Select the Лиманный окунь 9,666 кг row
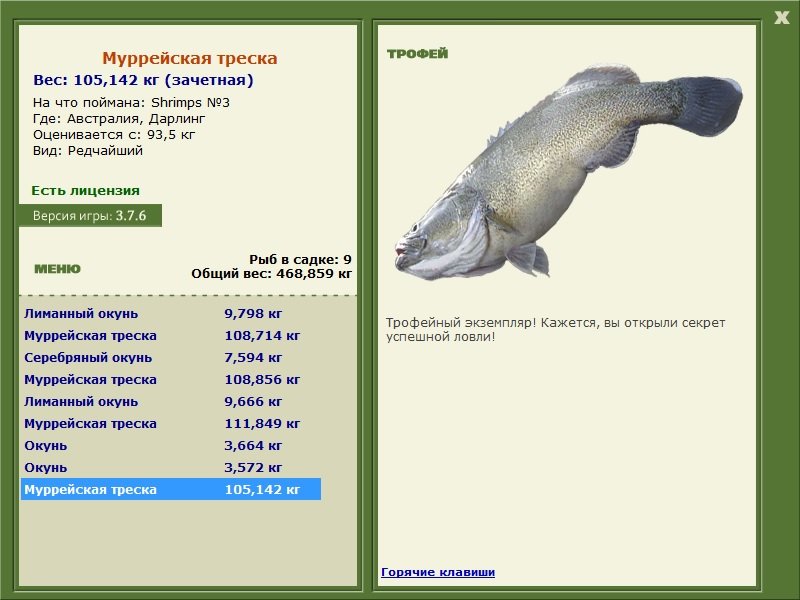 pos(171,401)
